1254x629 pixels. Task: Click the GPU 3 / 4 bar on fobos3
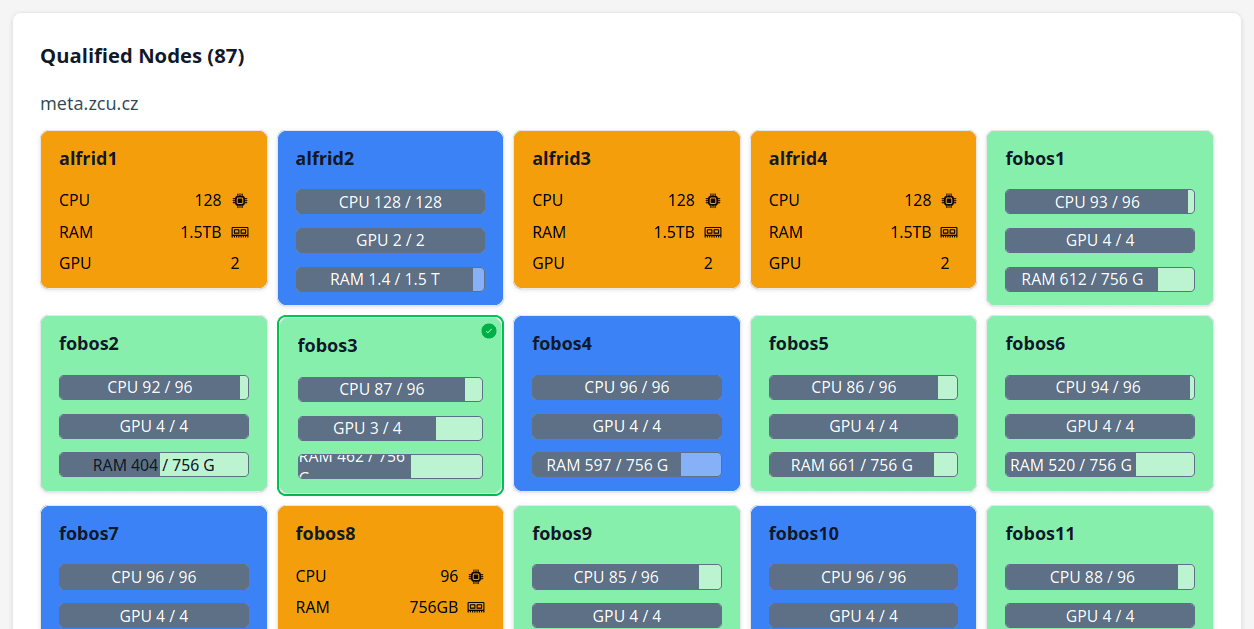[390, 428]
